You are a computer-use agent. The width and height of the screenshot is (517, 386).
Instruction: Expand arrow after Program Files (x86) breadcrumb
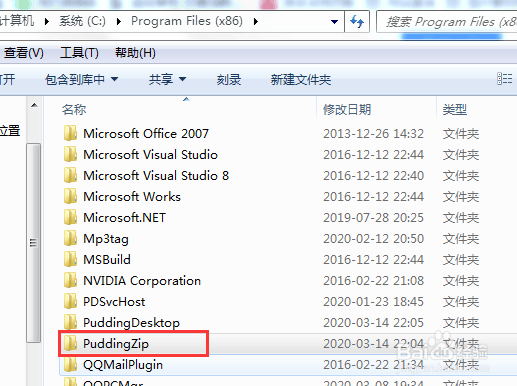(256, 22)
